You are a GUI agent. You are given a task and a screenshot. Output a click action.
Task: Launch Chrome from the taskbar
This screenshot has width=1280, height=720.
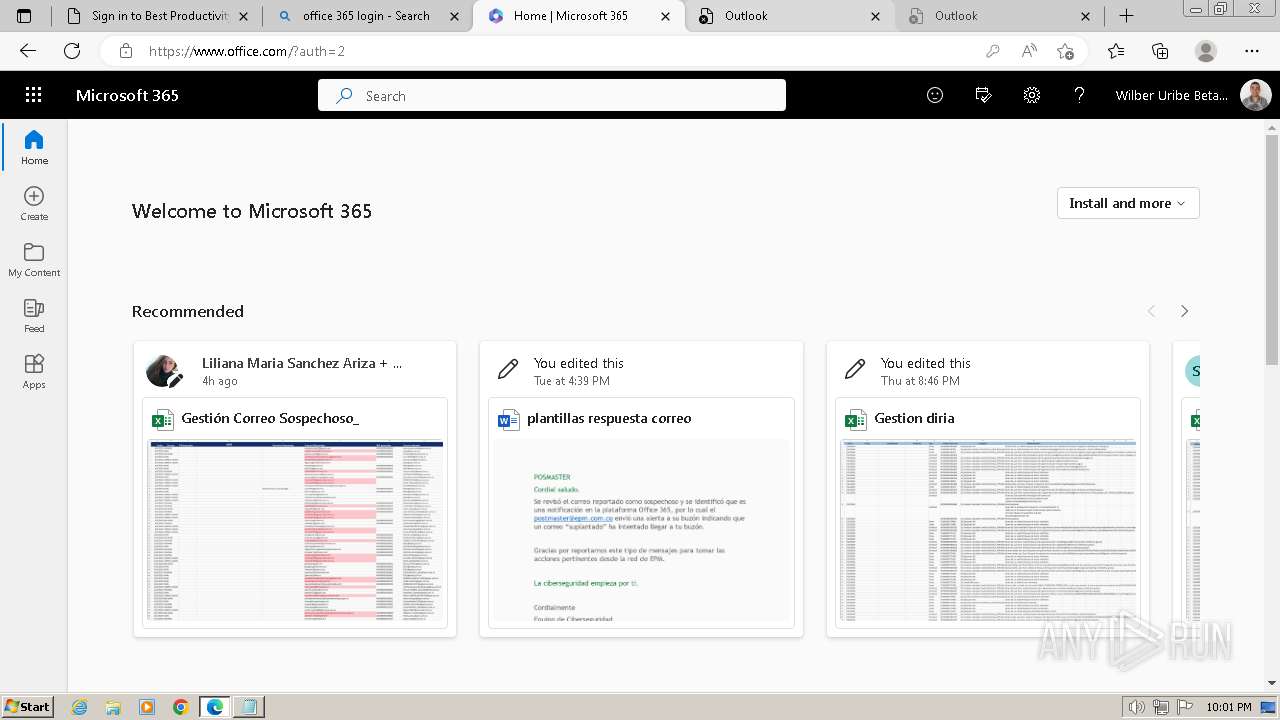coord(180,707)
